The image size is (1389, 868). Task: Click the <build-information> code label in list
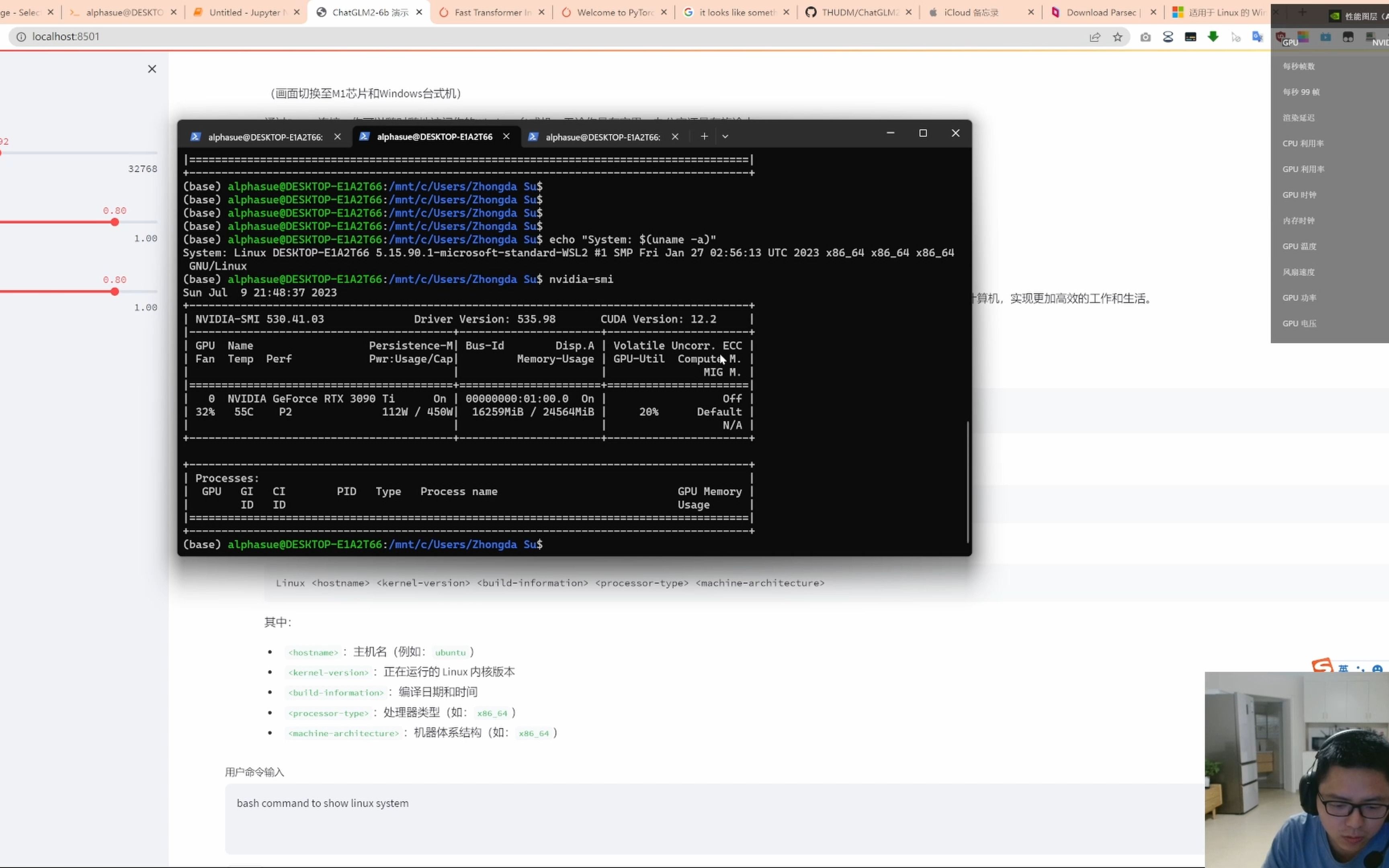[x=335, y=693]
